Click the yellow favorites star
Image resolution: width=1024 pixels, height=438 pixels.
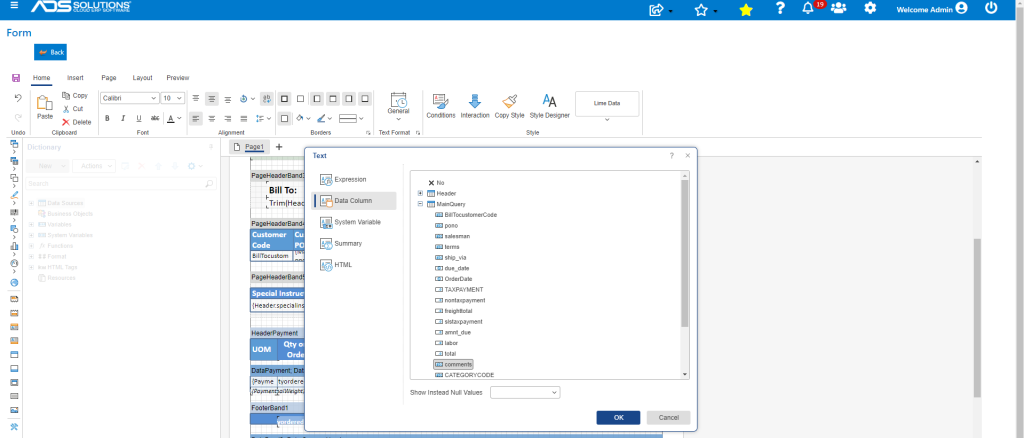746,9
